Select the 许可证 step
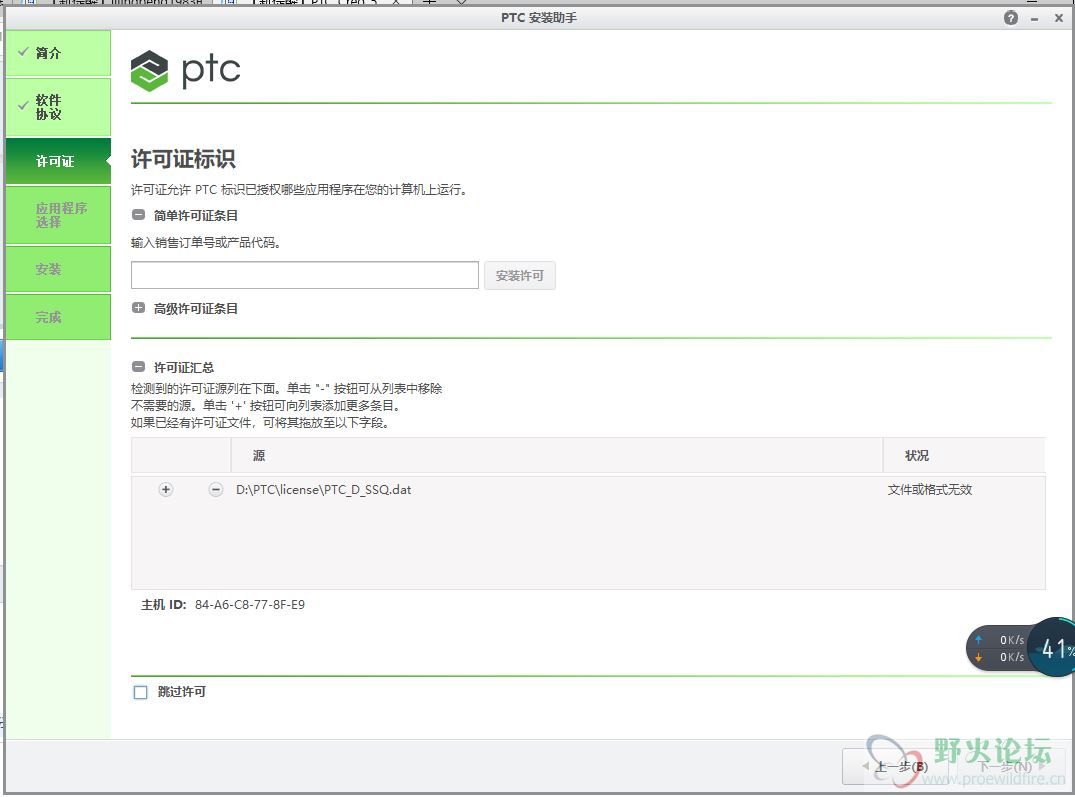This screenshot has width=1075, height=797. (x=58, y=161)
